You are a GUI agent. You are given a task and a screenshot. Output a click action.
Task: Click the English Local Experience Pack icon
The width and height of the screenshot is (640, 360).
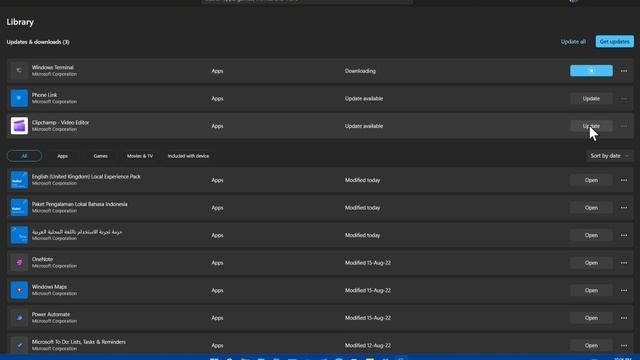point(19,180)
